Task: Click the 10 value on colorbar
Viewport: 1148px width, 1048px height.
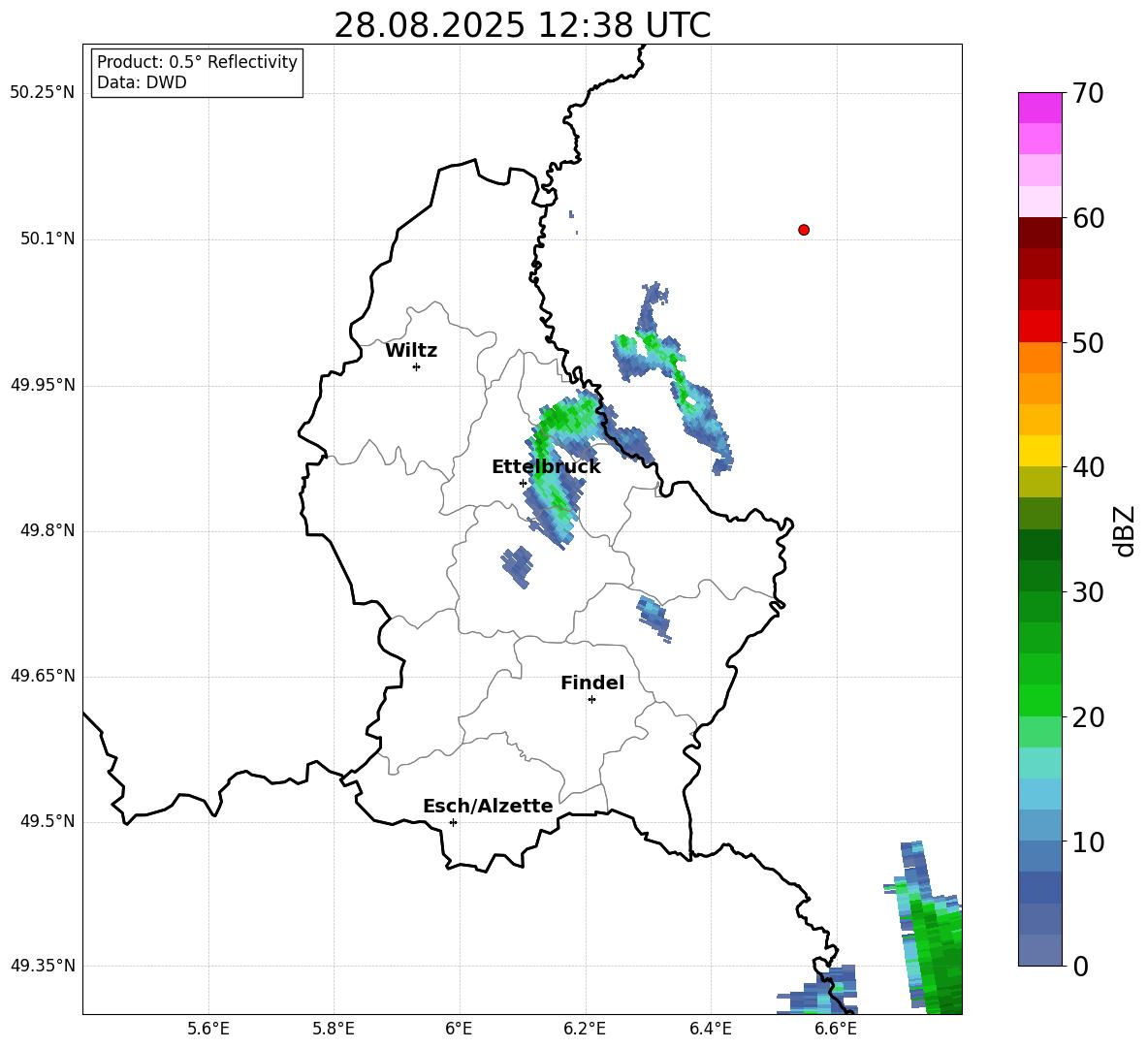Action: coord(1088,842)
